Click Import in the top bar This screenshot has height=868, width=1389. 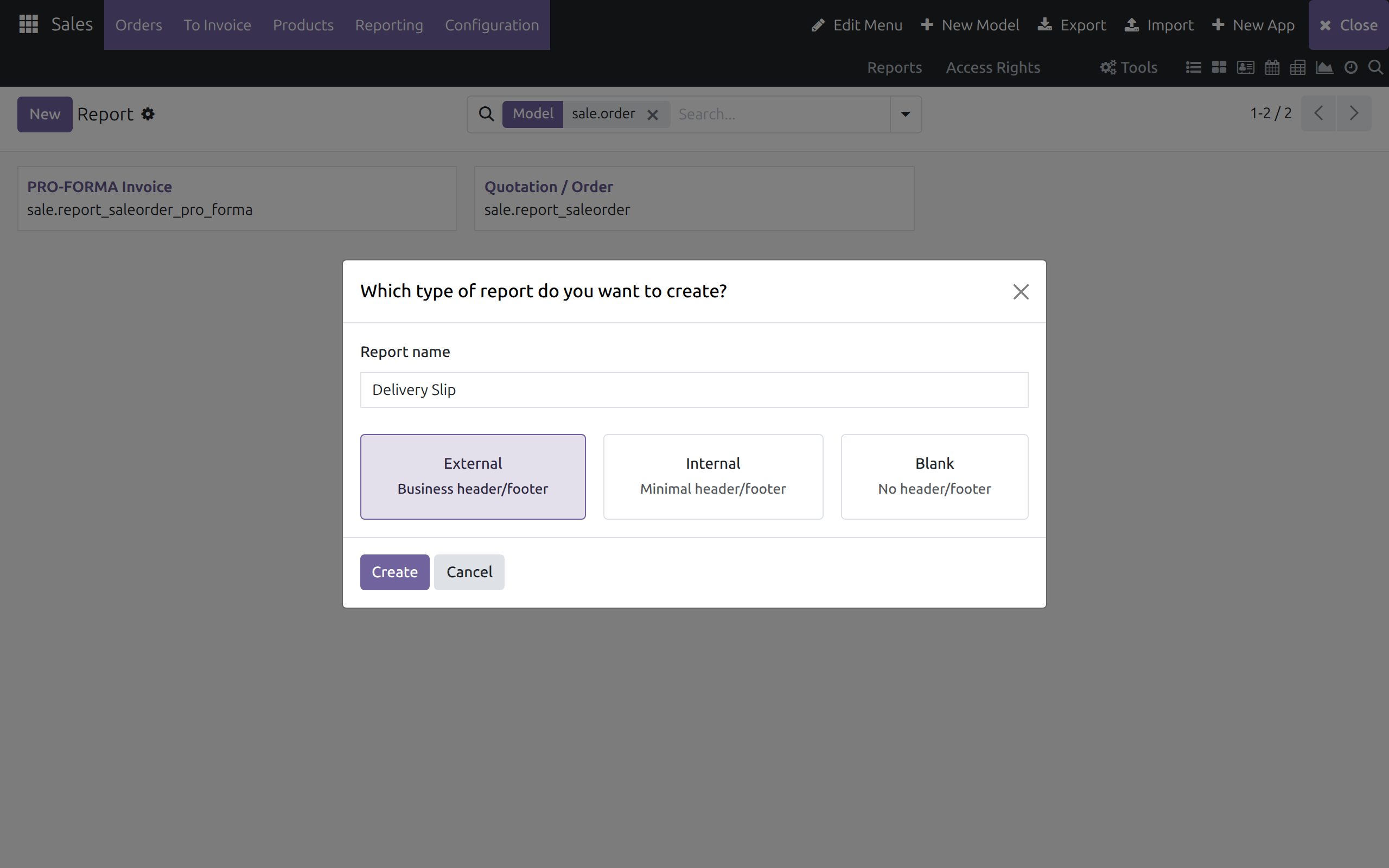(x=1159, y=25)
